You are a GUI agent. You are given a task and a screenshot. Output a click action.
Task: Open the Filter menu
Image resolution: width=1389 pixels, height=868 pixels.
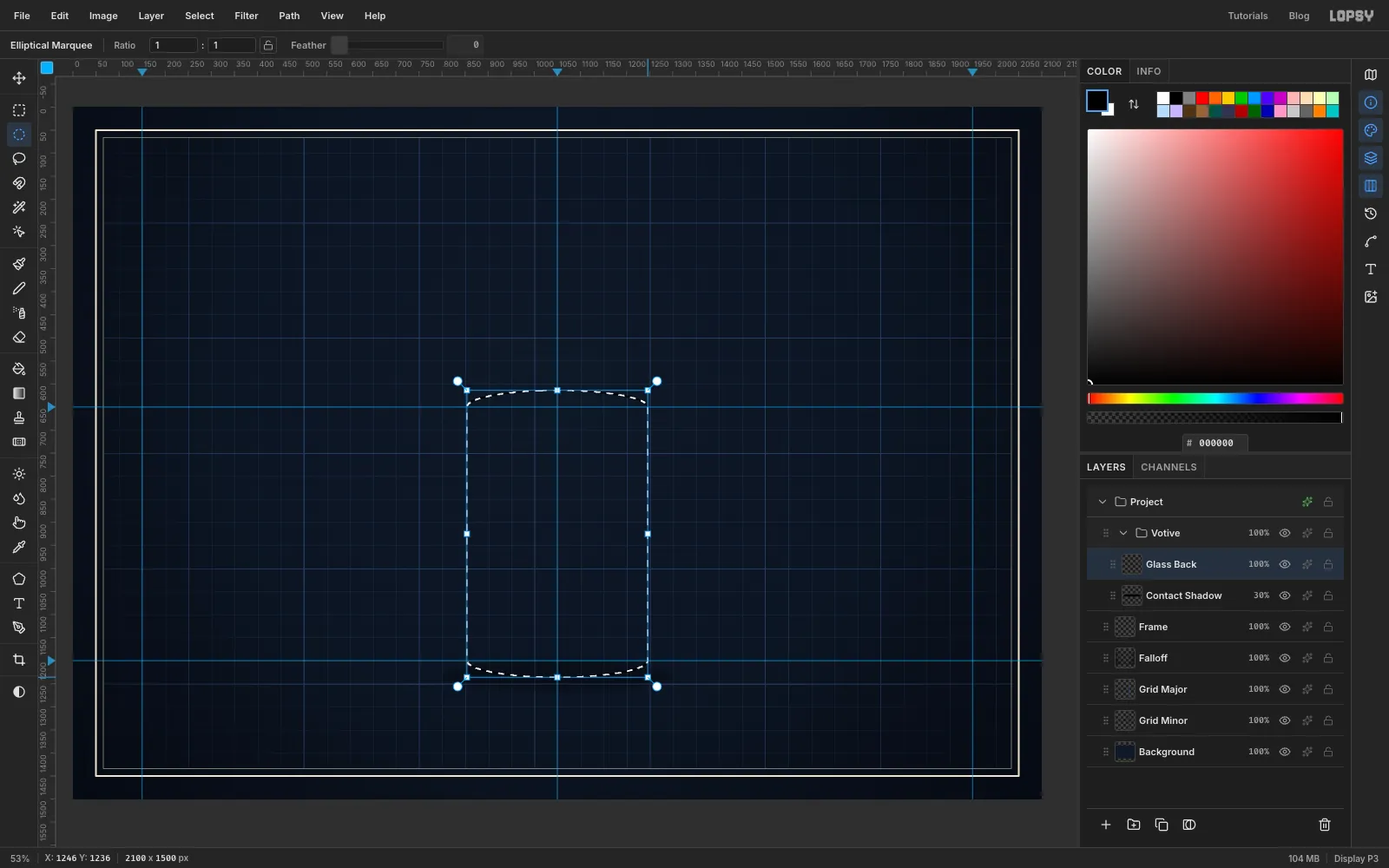[247, 16]
